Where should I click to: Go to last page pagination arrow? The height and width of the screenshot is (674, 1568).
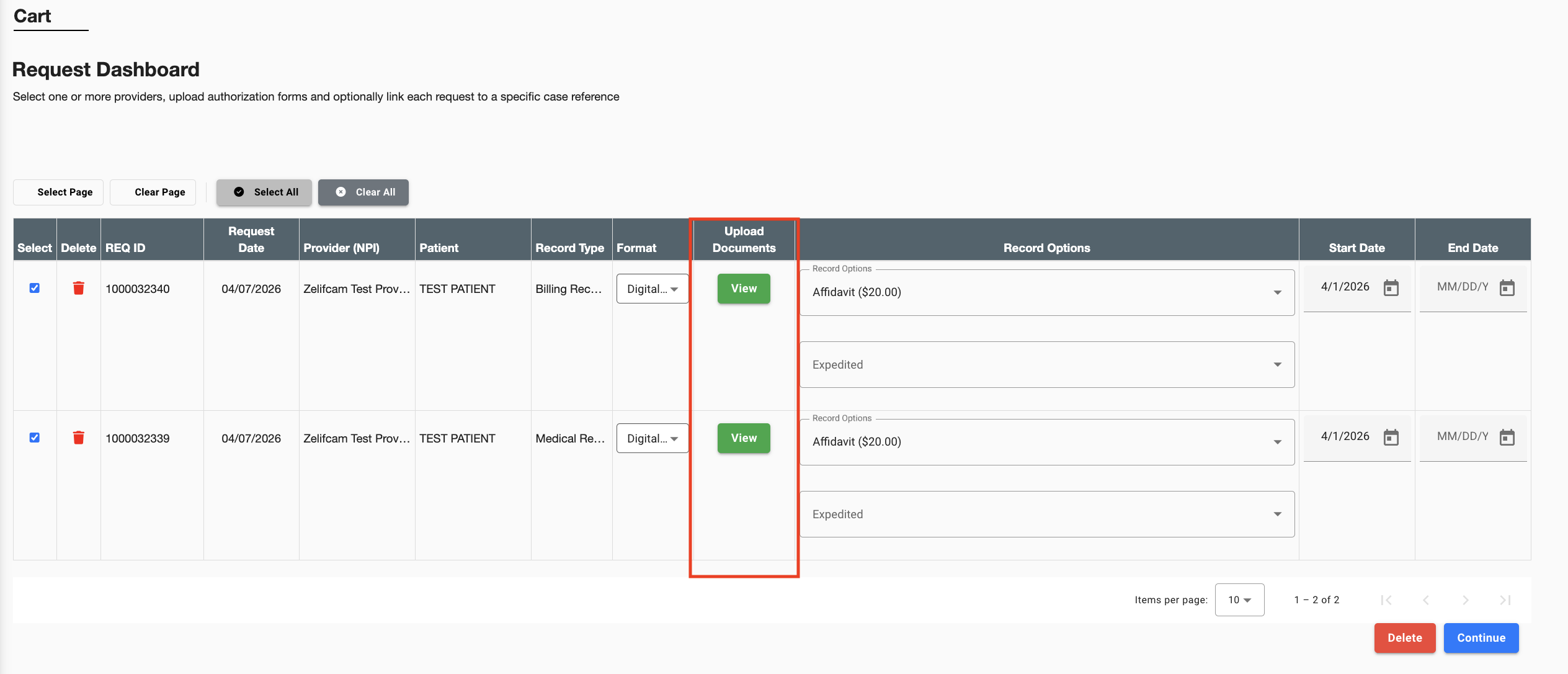point(1505,600)
